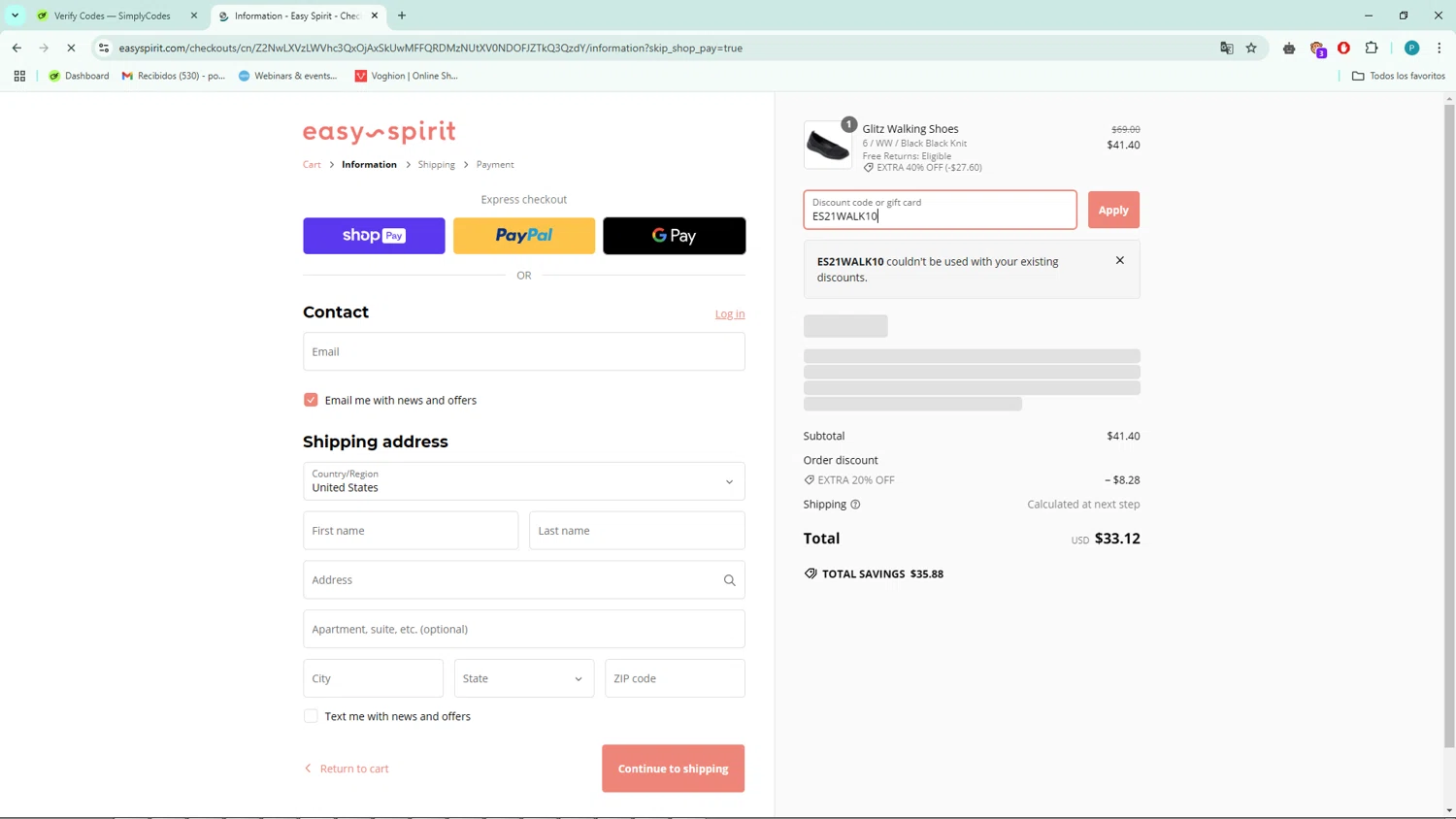
Task: Click the Total Savings tag icon
Action: tap(811, 573)
